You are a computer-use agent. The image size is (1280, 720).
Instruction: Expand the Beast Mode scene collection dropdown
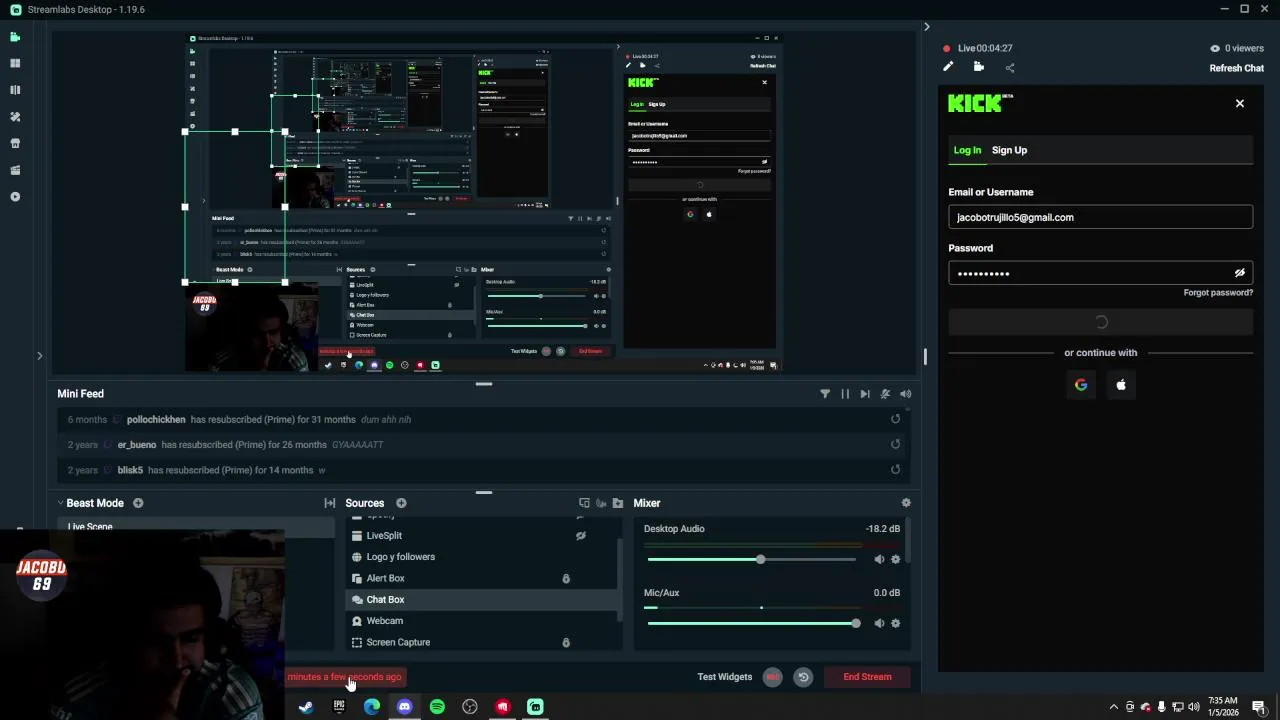[x=60, y=503]
